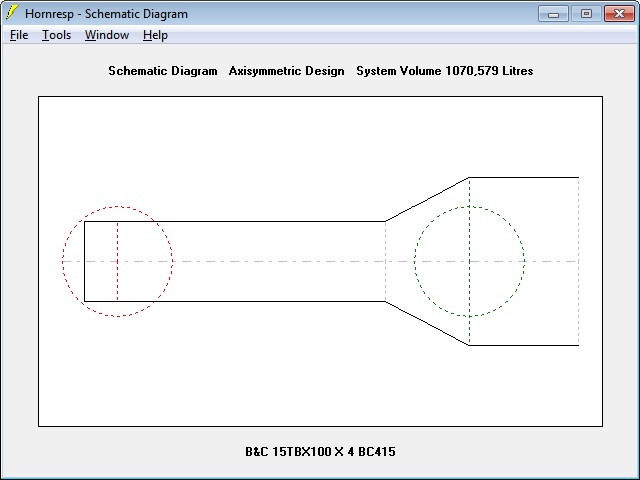The image size is (640, 480).
Task: Click the 'System Volume 1070,579 Litres' text
Action: [444, 71]
